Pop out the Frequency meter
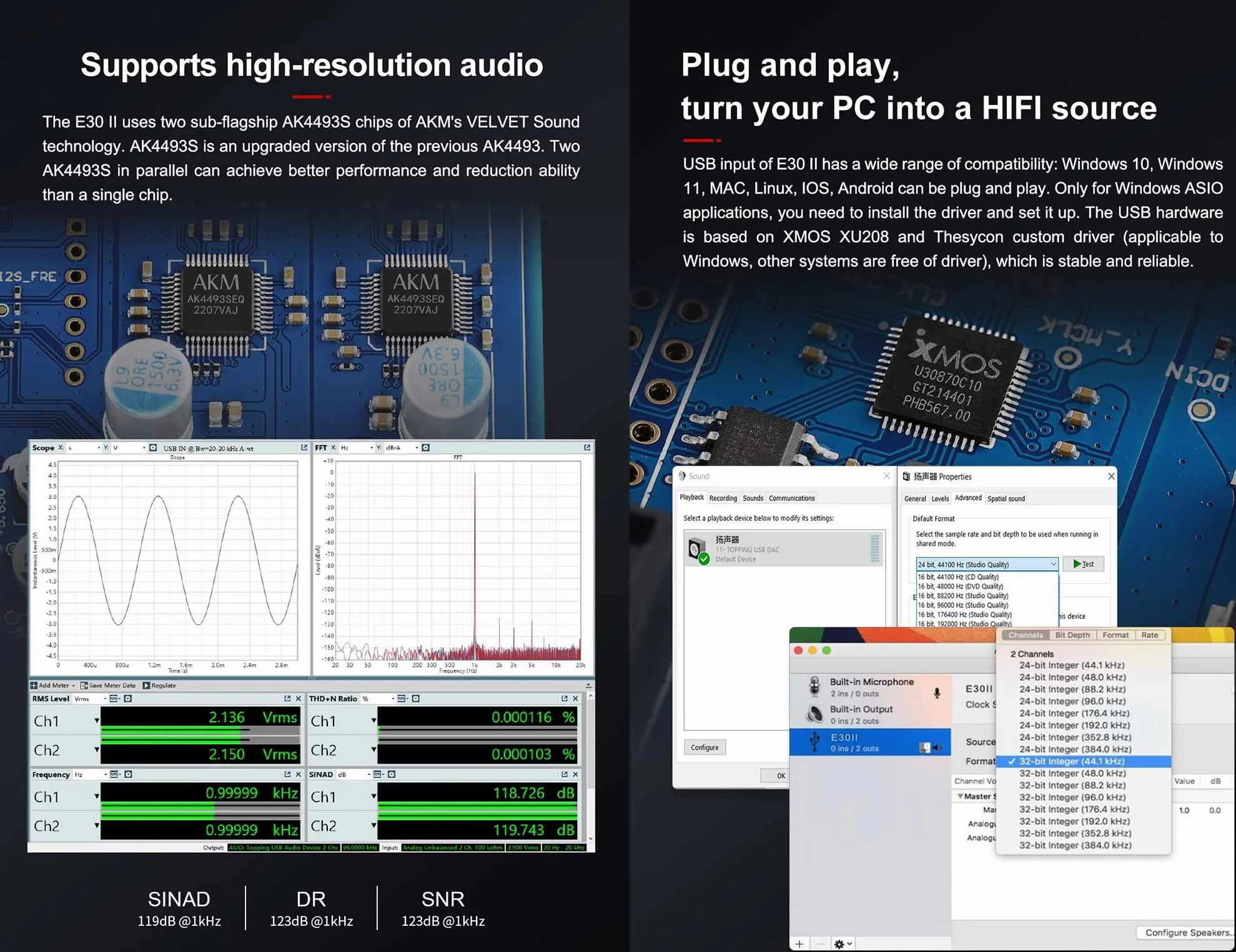Screen dimensions: 1236x952 [287, 774]
